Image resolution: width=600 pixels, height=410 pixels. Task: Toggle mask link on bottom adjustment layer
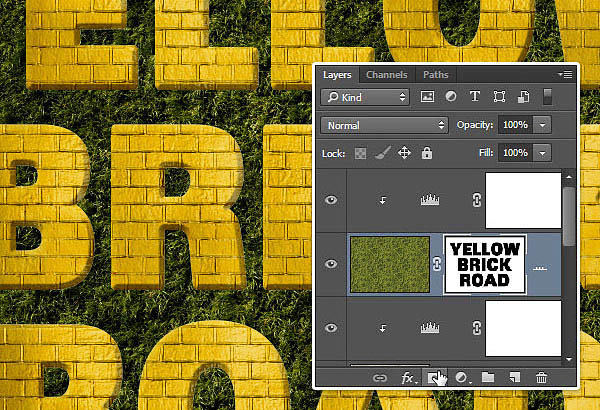pos(476,328)
